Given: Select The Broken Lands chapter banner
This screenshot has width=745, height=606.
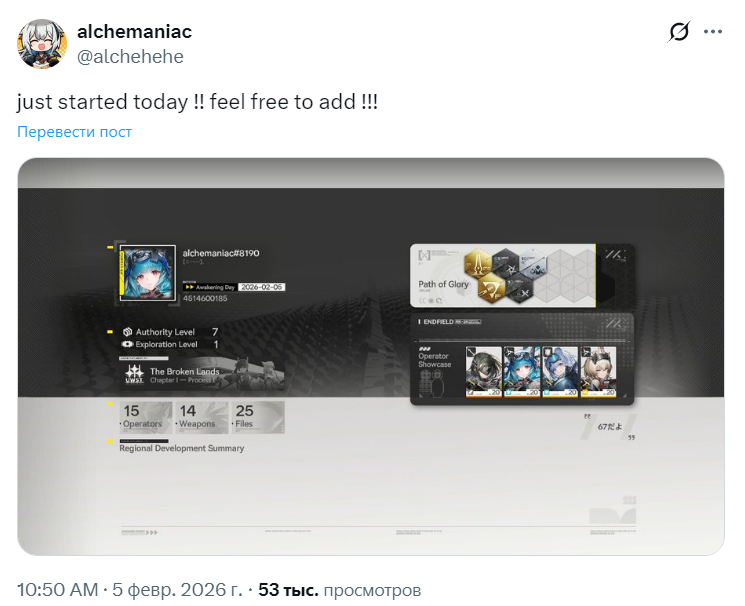Looking at the screenshot, I should [202, 375].
